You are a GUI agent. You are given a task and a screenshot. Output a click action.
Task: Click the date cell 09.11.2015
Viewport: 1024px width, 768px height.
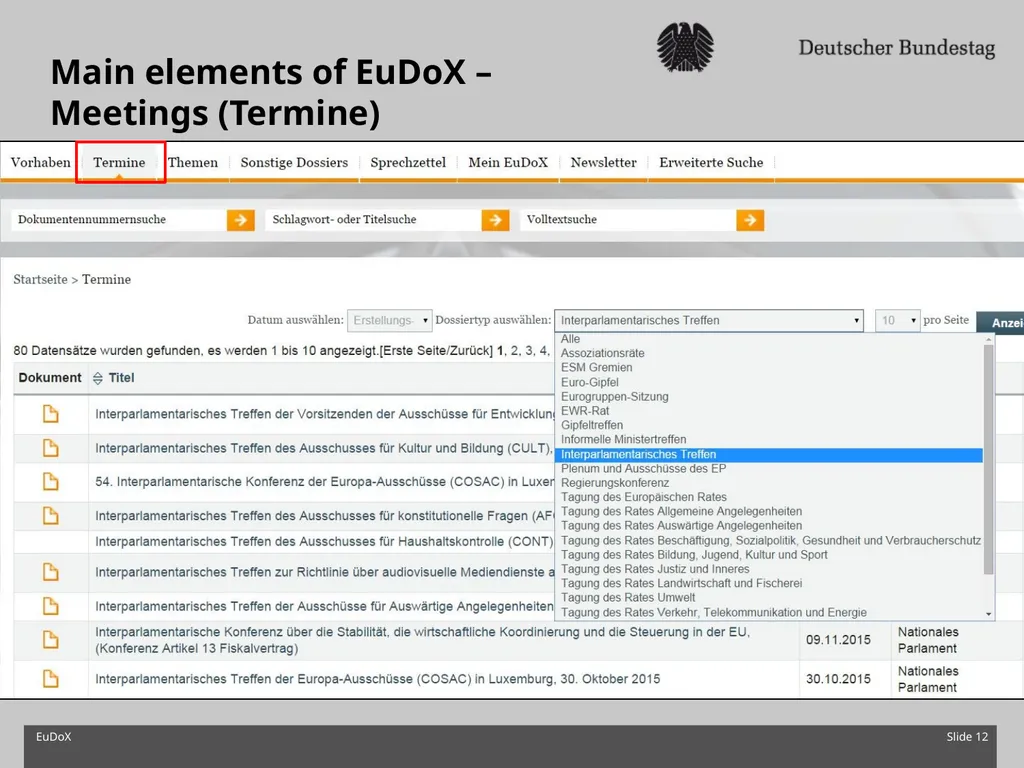pyautogui.click(x=838, y=640)
